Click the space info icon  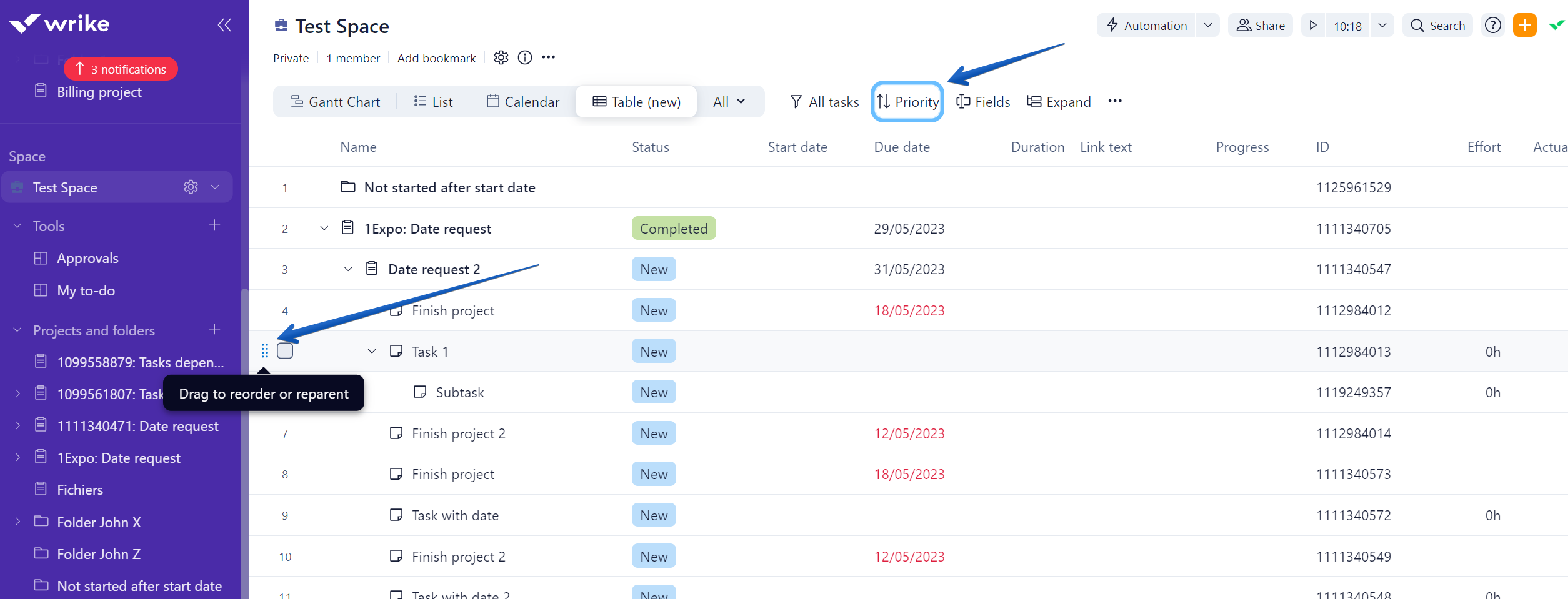(x=525, y=58)
